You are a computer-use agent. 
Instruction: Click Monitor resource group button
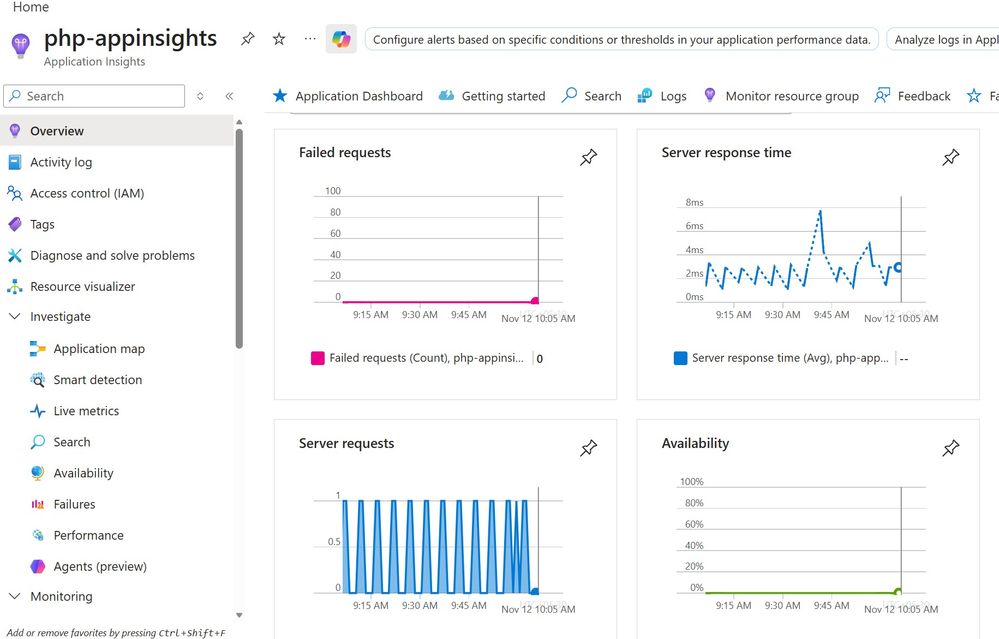coord(781,96)
